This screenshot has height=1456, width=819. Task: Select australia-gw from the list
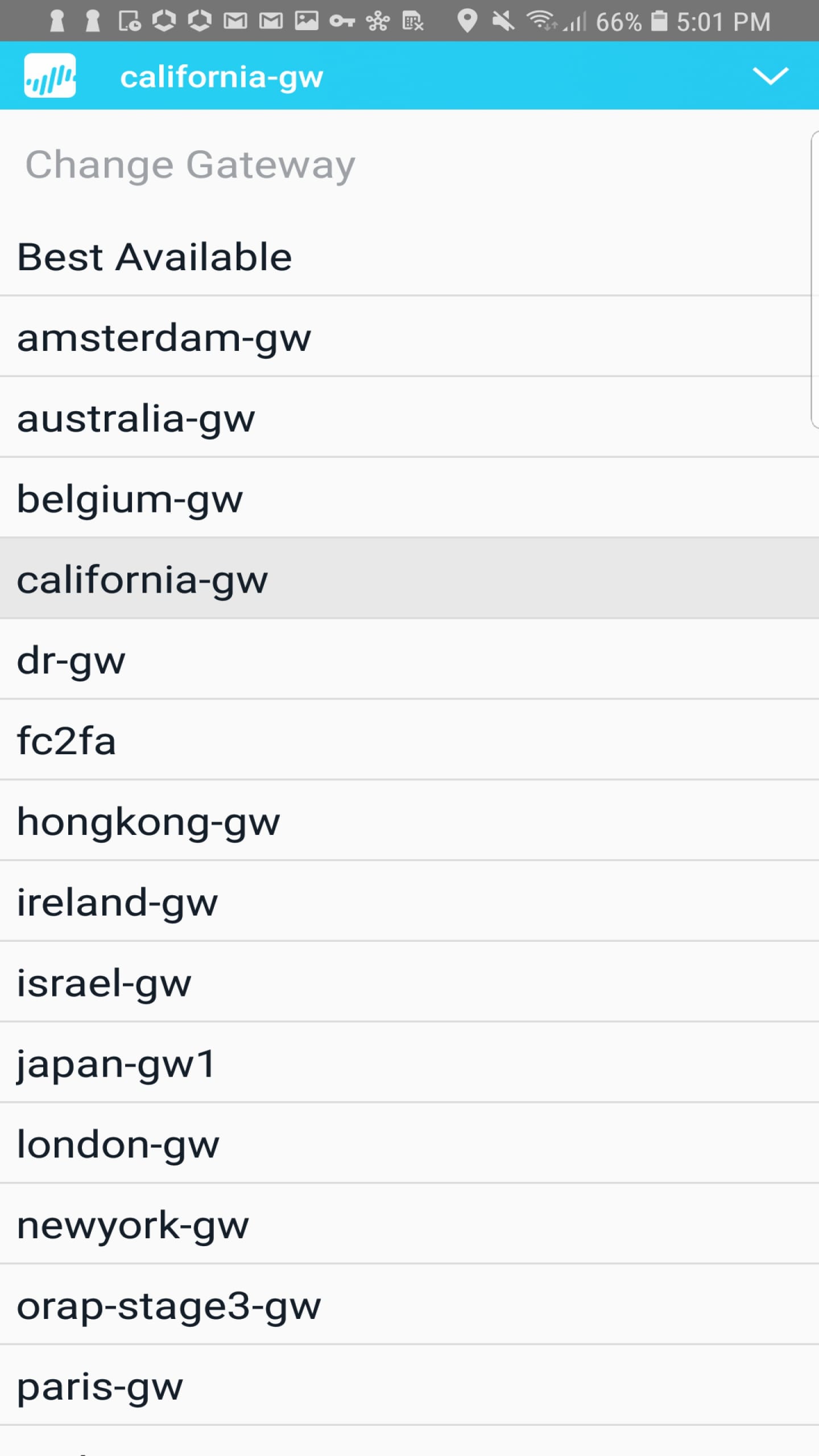[135, 419]
